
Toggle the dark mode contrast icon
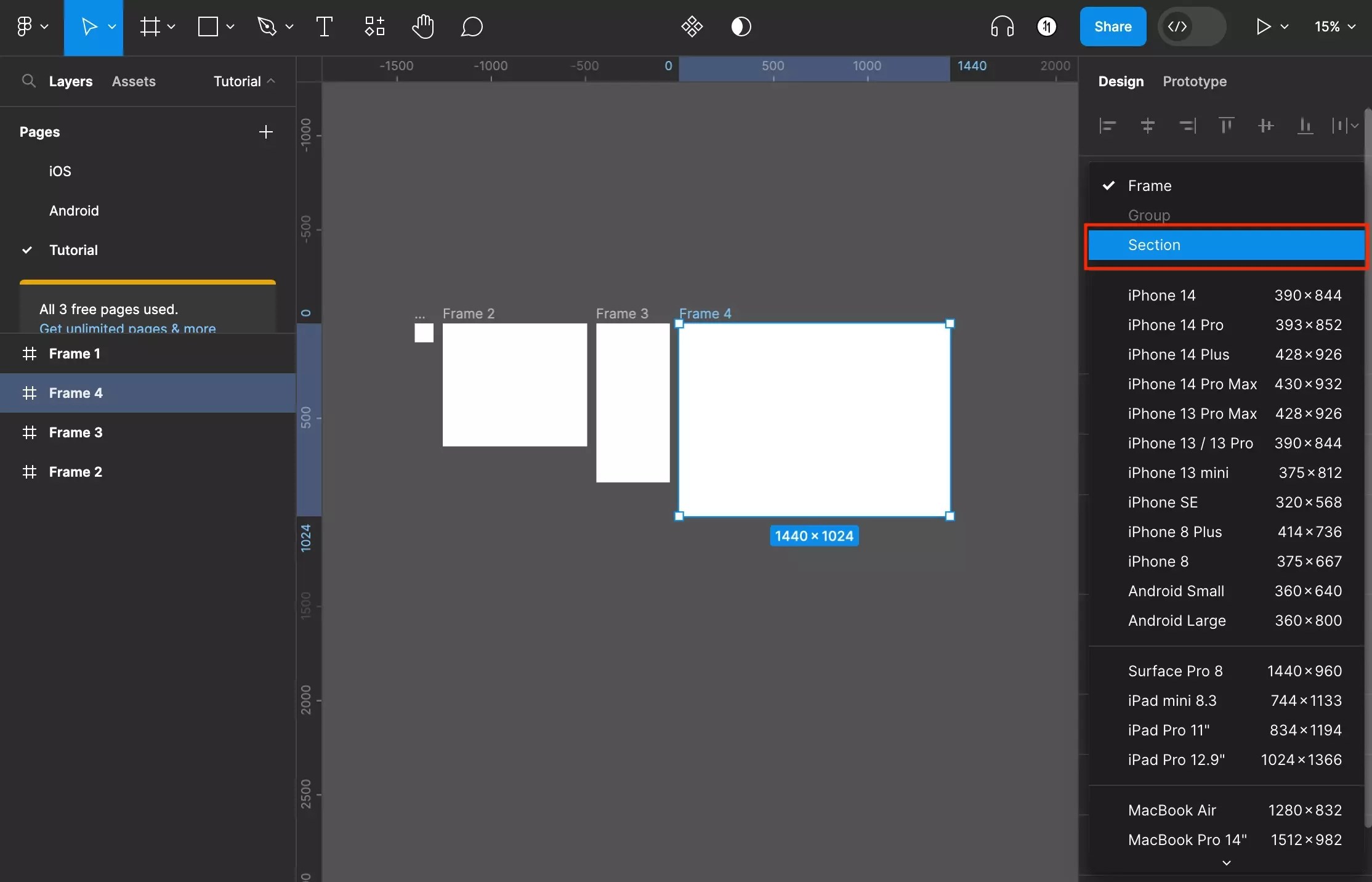click(741, 27)
